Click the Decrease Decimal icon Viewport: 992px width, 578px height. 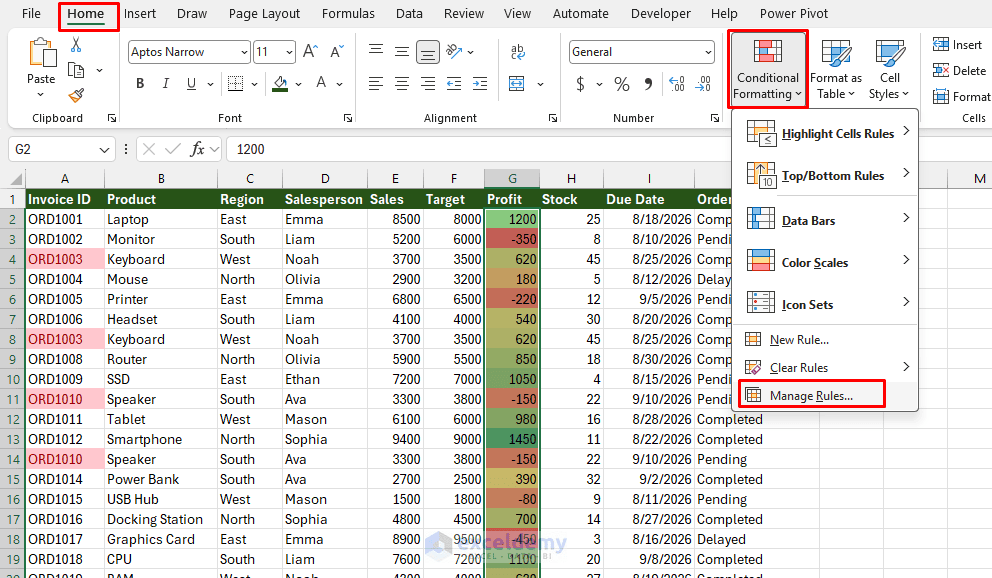703,83
